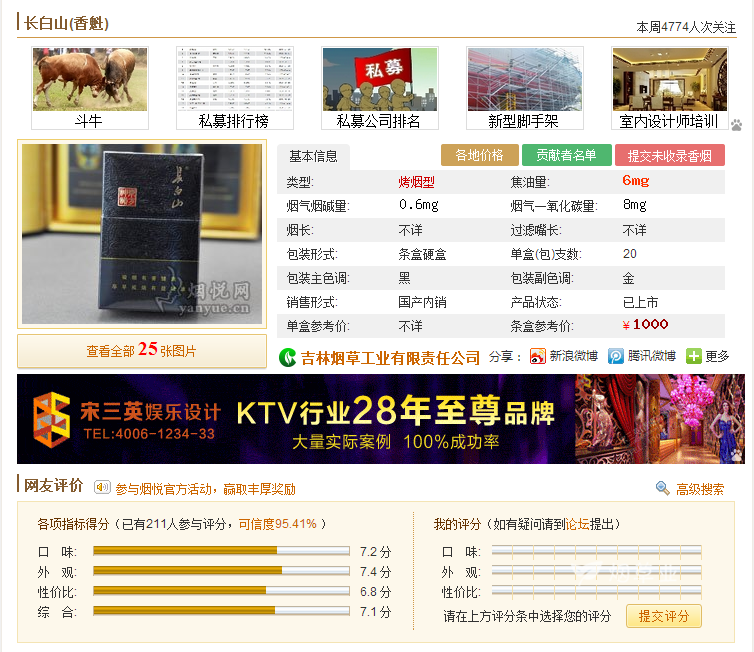The image size is (754, 652).
Task: Open the 室内设计师培训 ad thumbnail
Action: click(x=670, y=88)
